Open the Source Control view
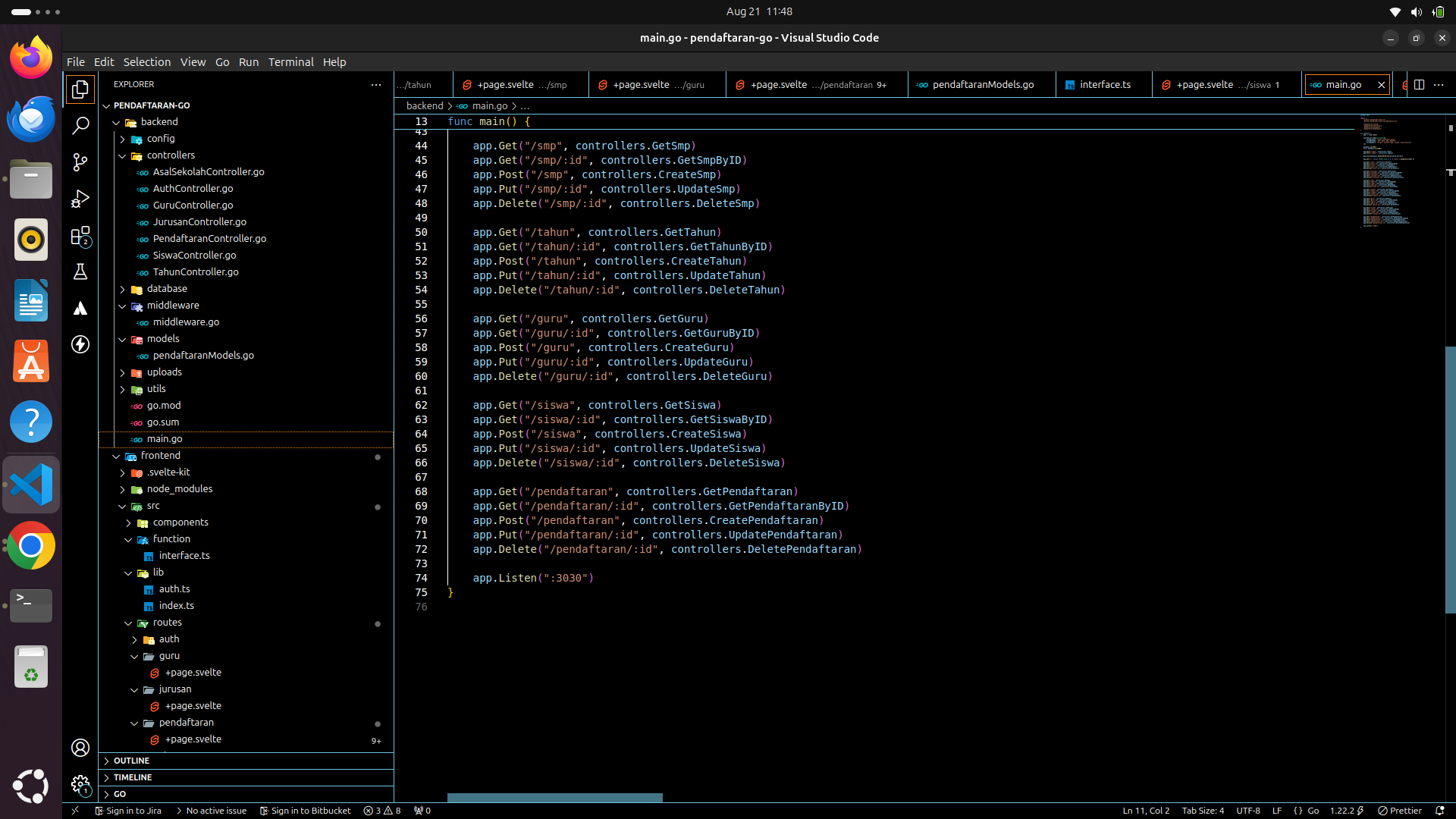1456x819 pixels. [x=80, y=162]
